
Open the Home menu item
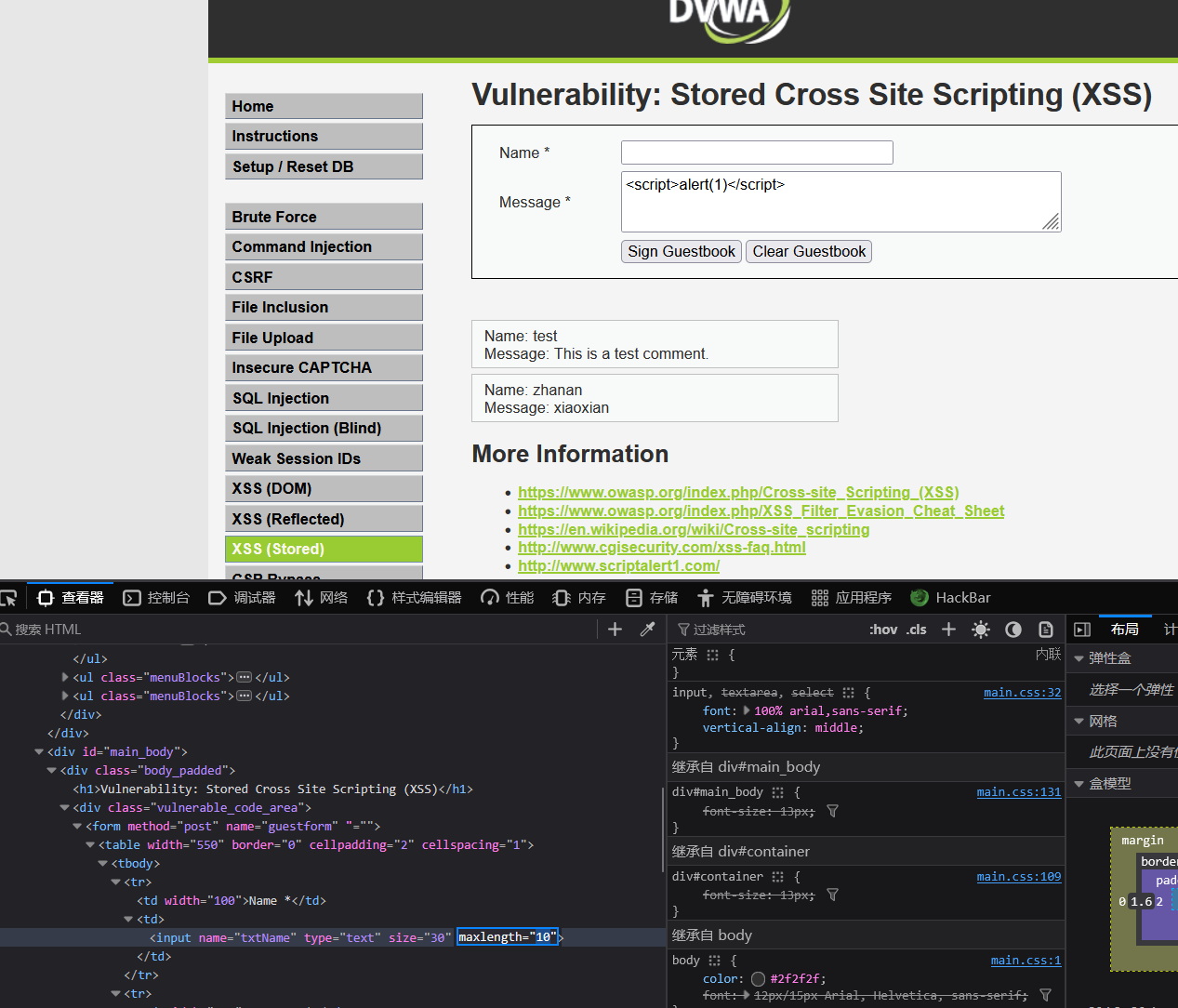tap(324, 106)
